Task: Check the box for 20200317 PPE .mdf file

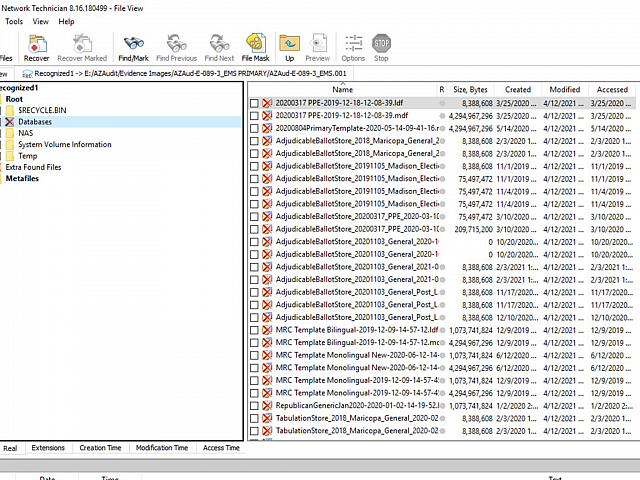Action: [254, 116]
